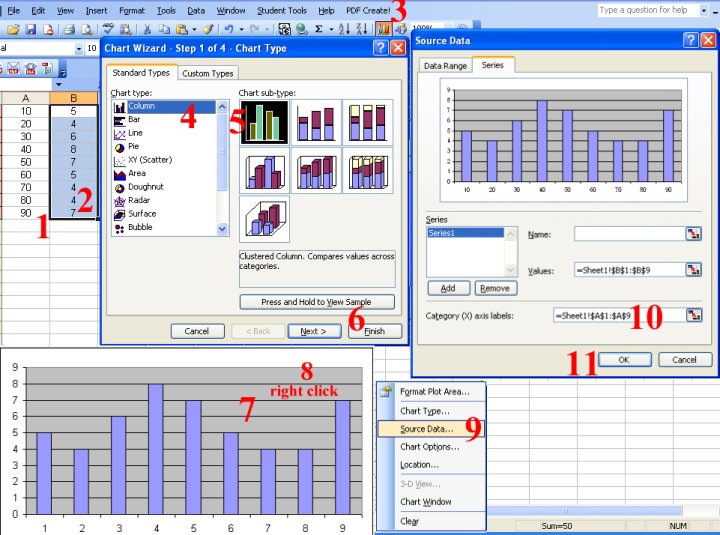
Task: Open the Insert menu
Action: pos(96,11)
